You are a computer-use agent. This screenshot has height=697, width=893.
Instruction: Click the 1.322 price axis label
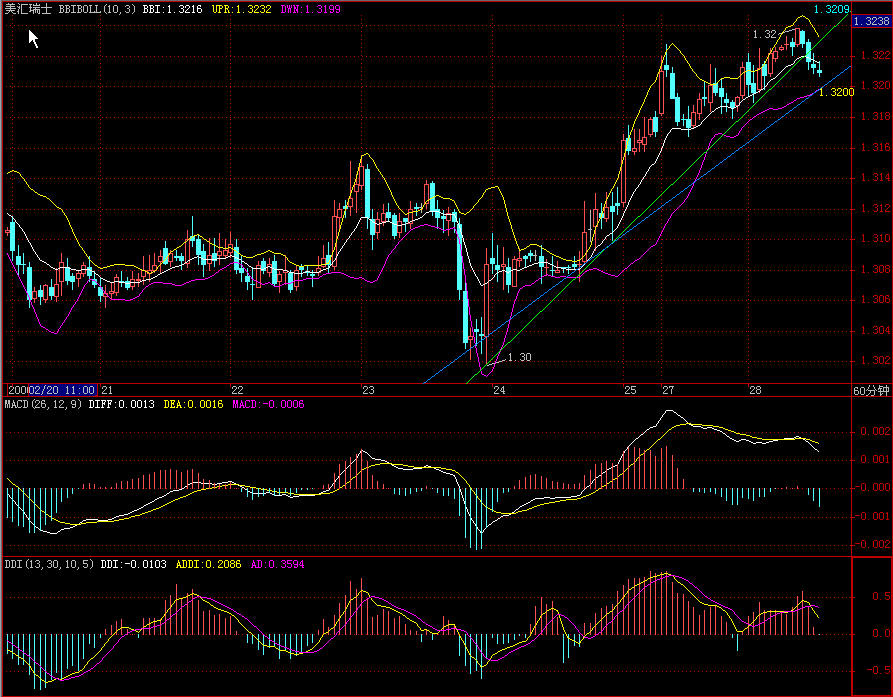coord(875,55)
